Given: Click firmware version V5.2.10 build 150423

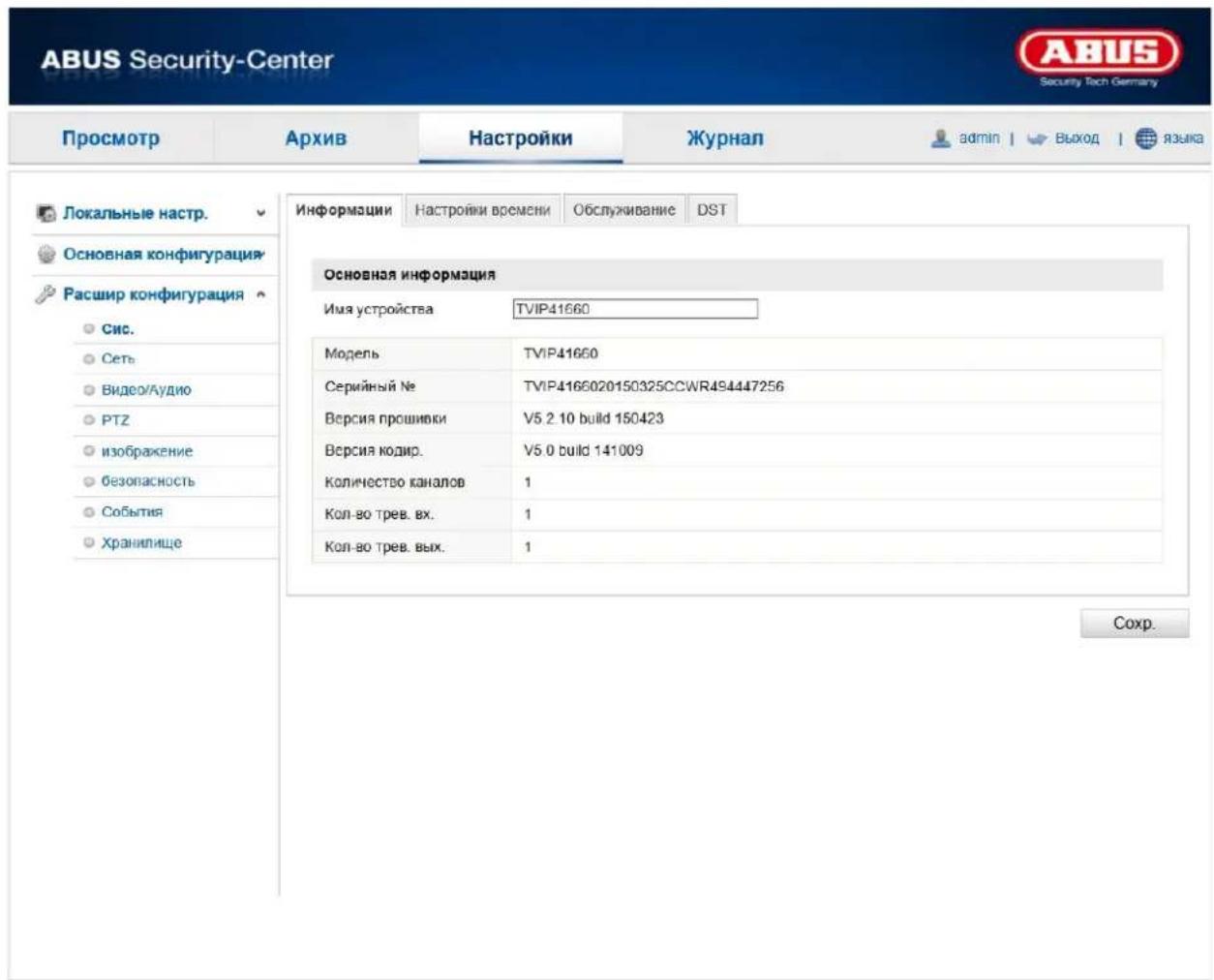Looking at the screenshot, I should 593,418.
